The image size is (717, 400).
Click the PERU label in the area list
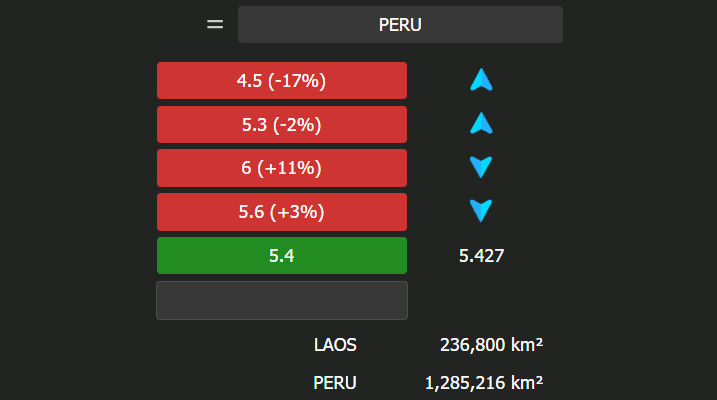coord(335,382)
